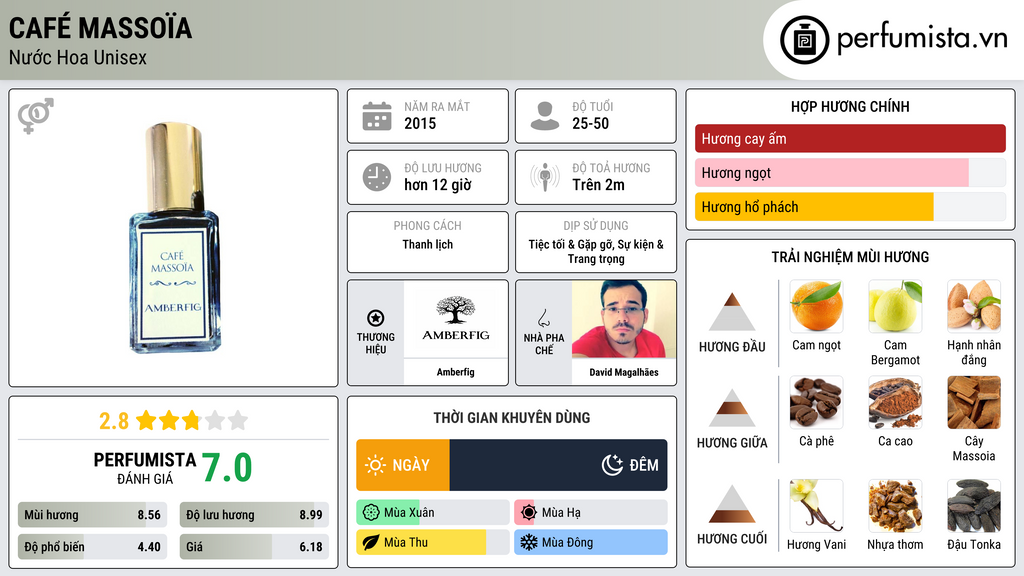Click the Giá 6.18 score bar
1024x576 pixels.
coord(254,547)
